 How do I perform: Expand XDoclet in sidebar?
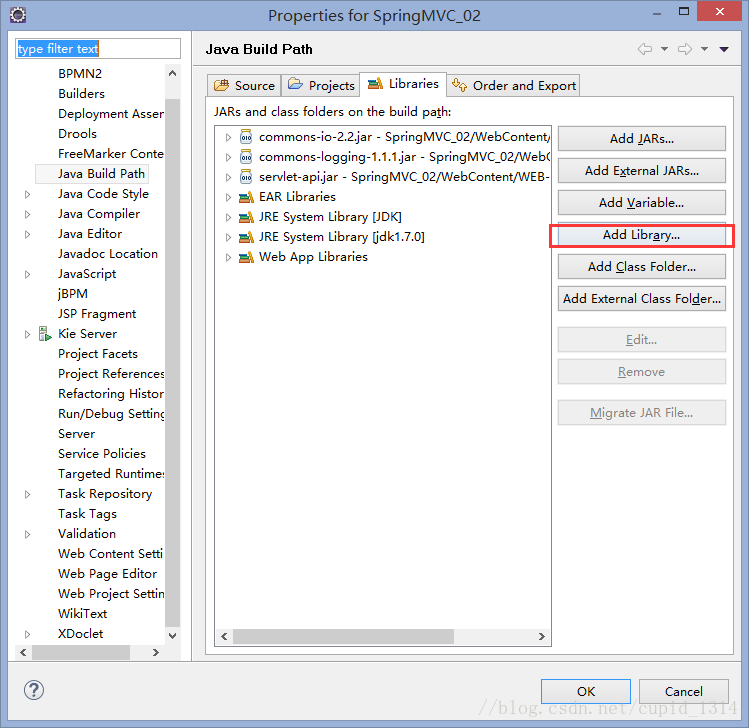[27, 634]
